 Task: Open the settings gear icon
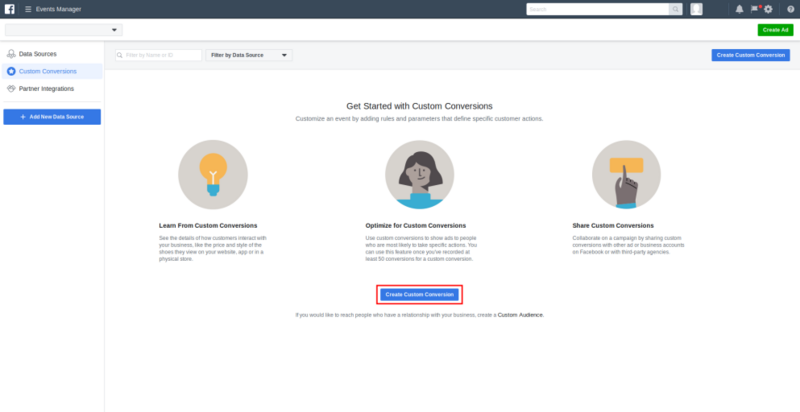pos(768,9)
